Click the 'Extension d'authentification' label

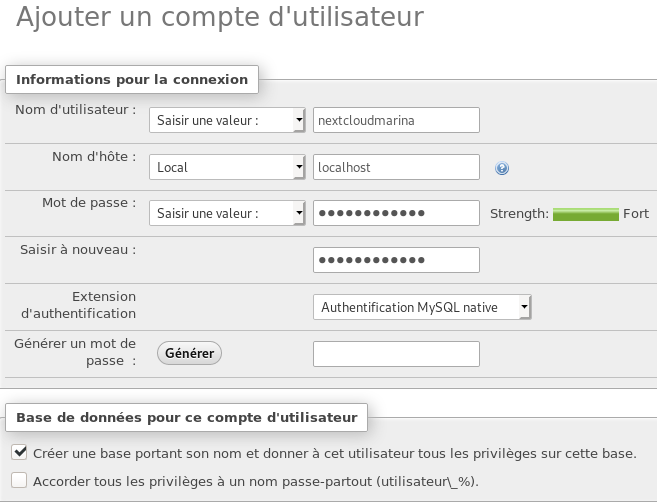click(x=78, y=305)
